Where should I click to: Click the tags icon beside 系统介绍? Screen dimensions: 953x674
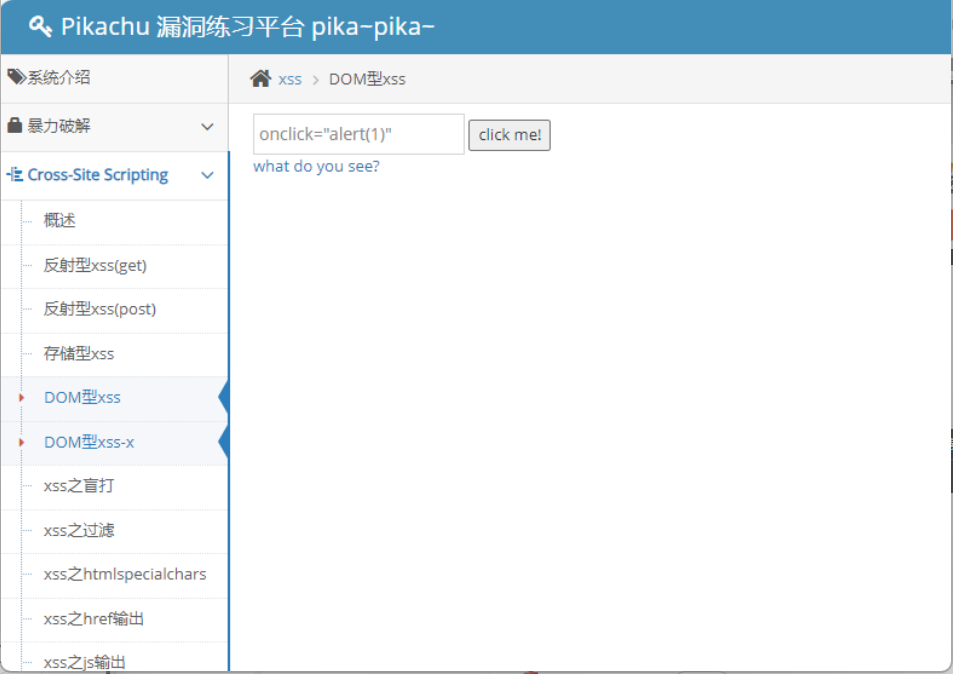pos(16,77)
